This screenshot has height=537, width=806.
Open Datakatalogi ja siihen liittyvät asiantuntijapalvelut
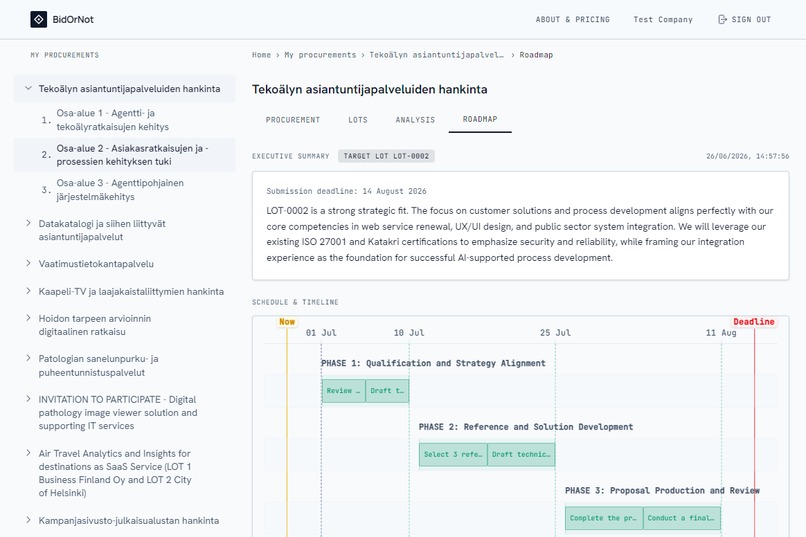pyautogui.click(x=102, y=230)
